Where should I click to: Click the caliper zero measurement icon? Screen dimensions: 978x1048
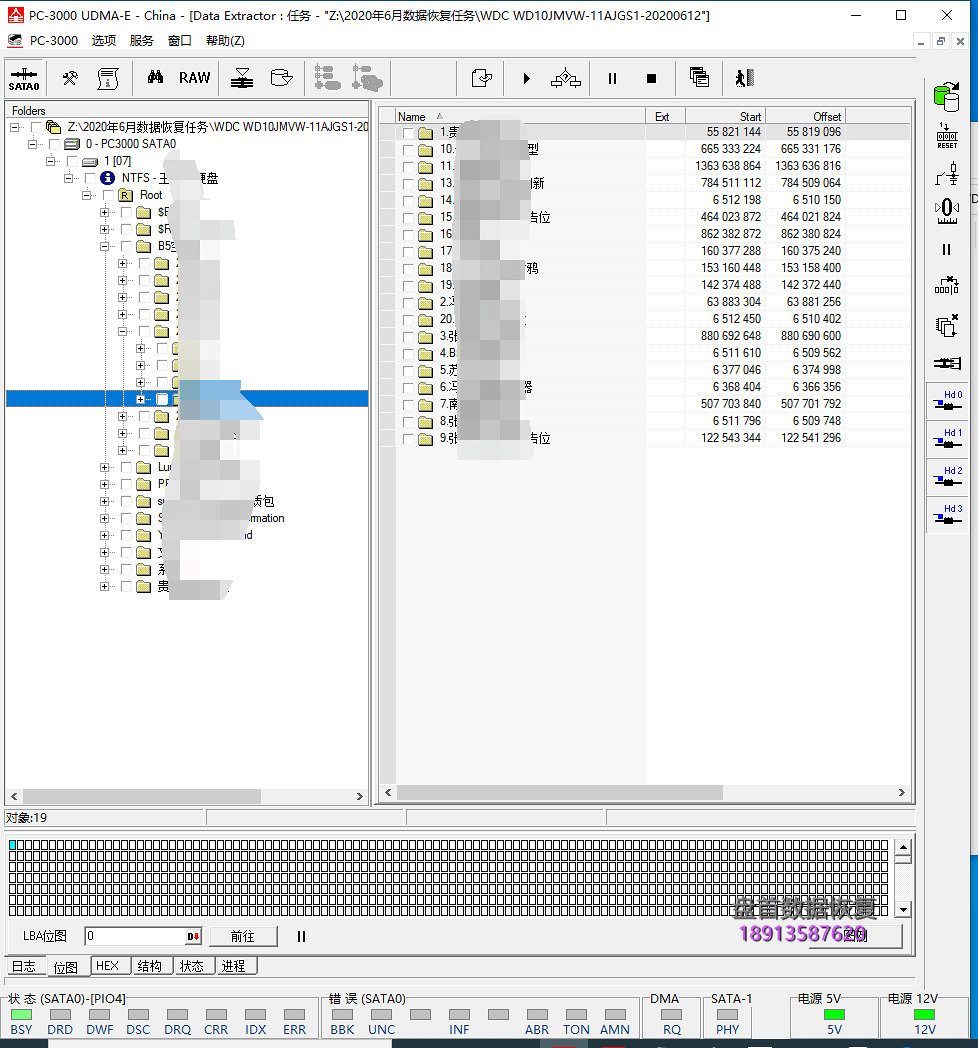[947, 211]
